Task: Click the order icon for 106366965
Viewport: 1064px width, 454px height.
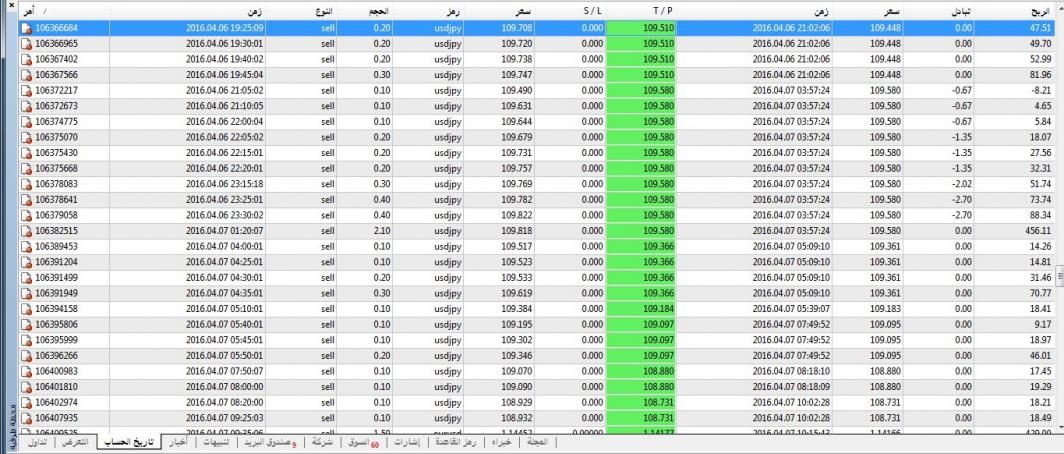Action: tap(26, 43)
